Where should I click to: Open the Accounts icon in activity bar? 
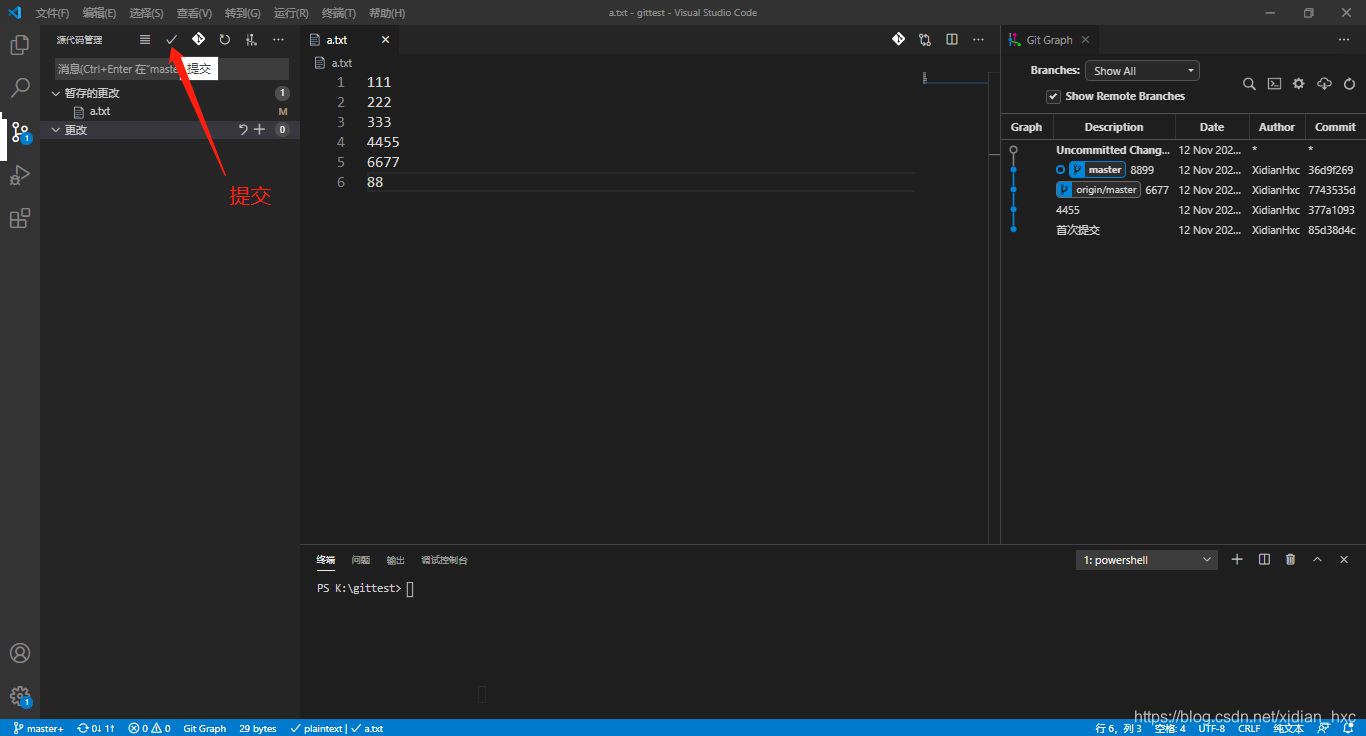click(x=19, y=653)
